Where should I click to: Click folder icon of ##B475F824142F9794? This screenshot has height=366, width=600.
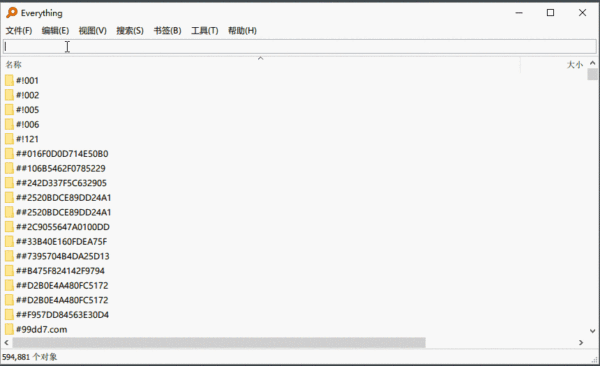[9, 271]
